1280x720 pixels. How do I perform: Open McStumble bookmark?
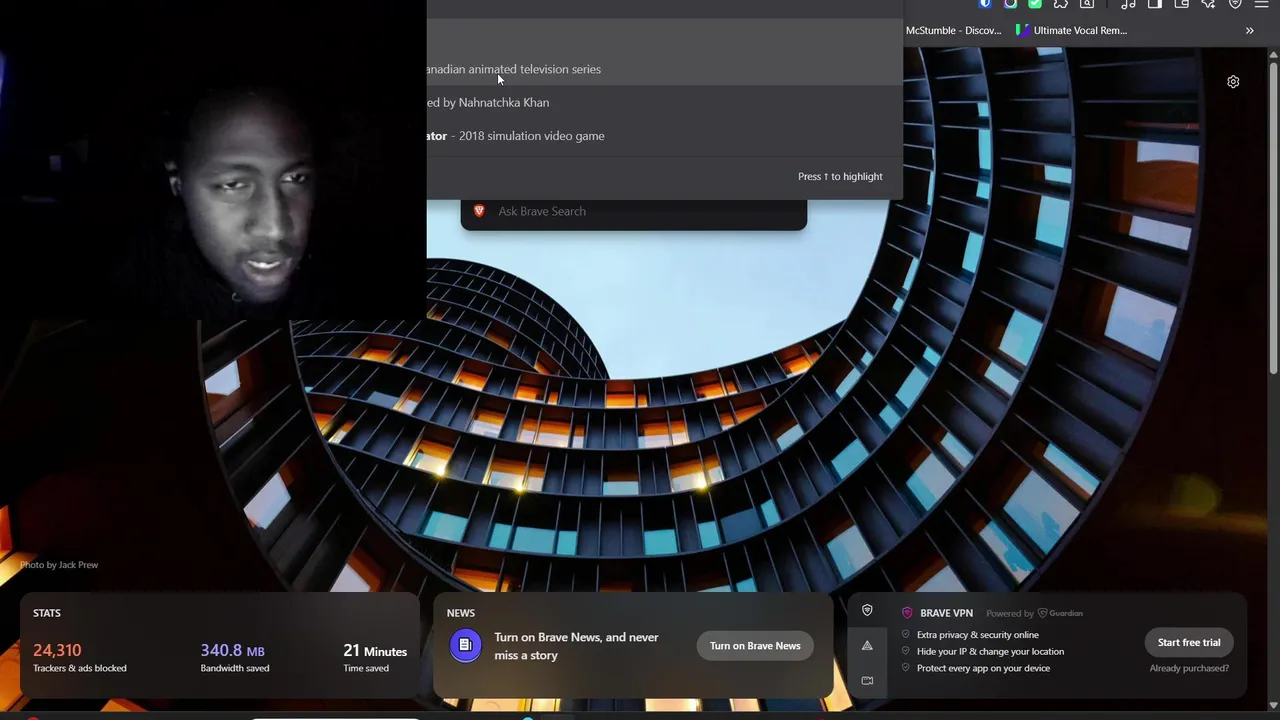pos(953,30)
